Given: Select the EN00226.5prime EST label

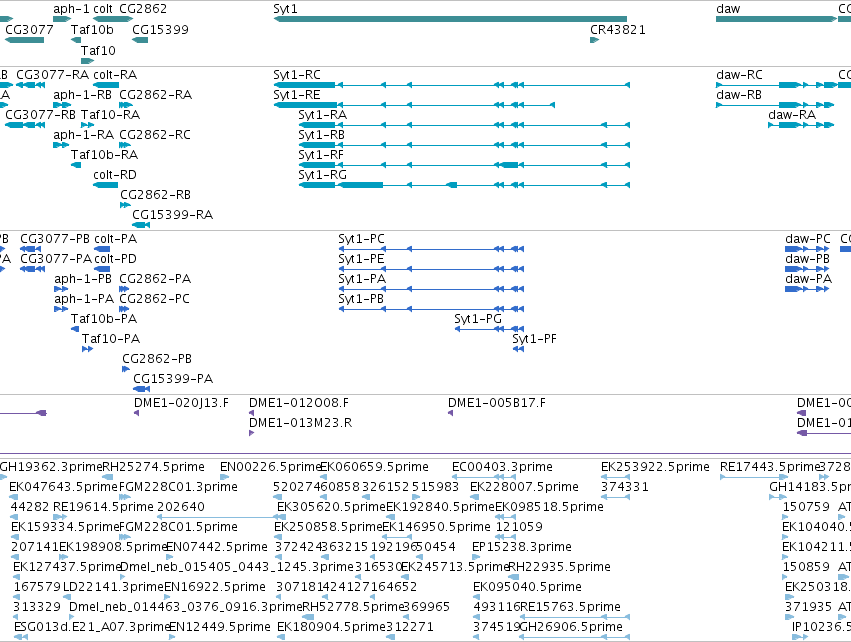Looking at the screenshot, I should pos(271,467).
